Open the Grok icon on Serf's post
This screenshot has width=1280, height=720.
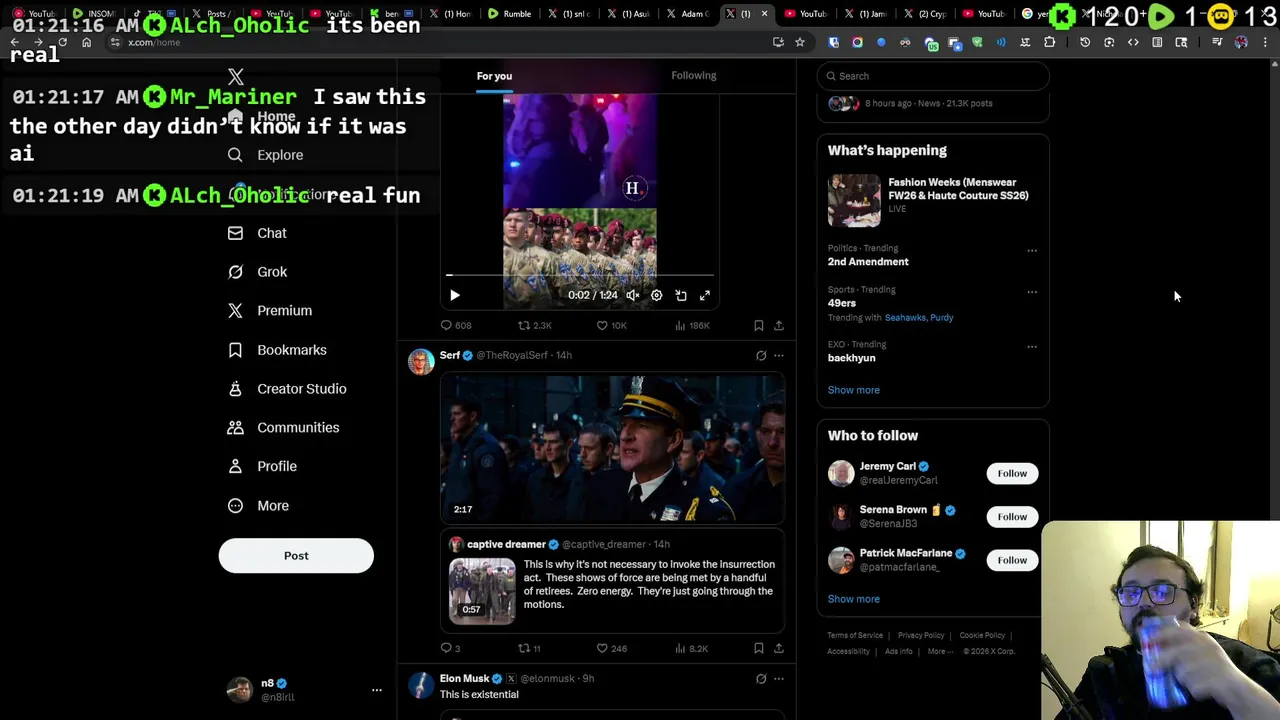click(761, 355)
